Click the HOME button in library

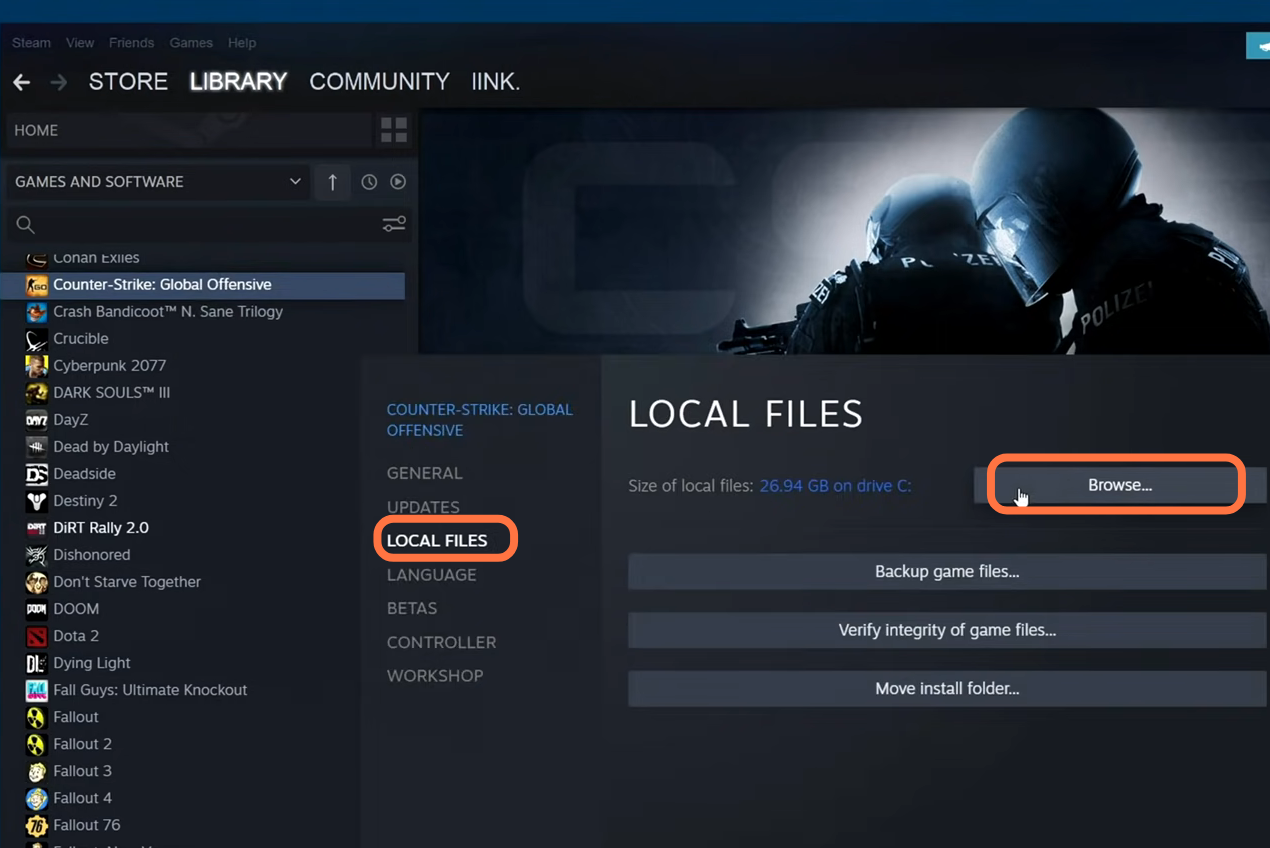click(189, 130)
